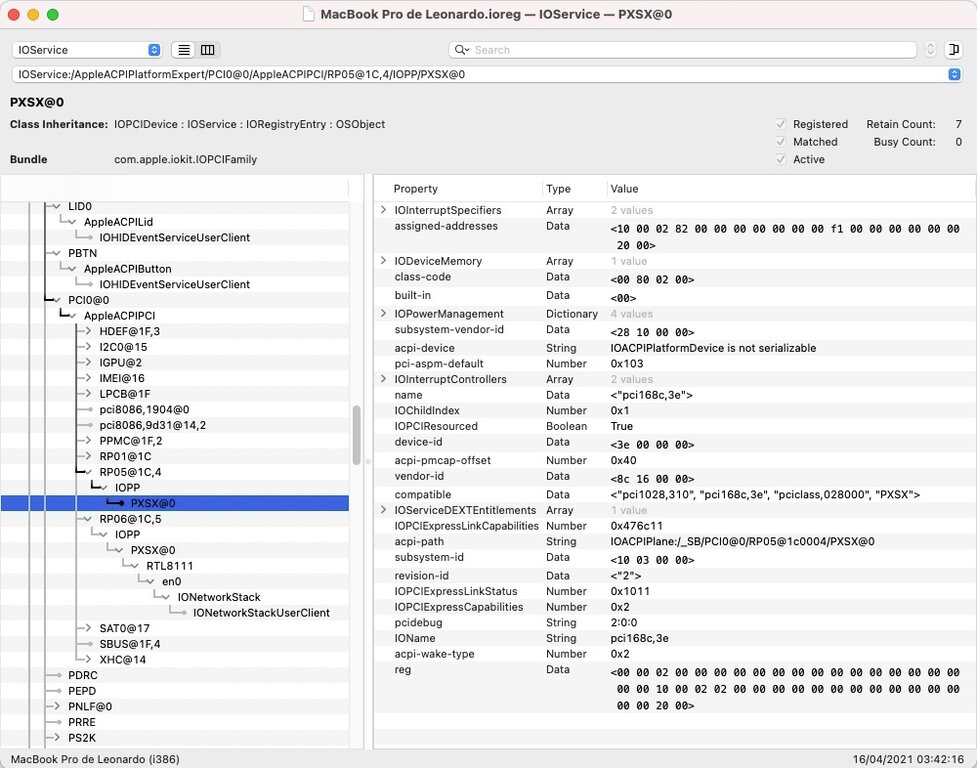
Task: Select the acpi-path property row
Action: [674, 541]
